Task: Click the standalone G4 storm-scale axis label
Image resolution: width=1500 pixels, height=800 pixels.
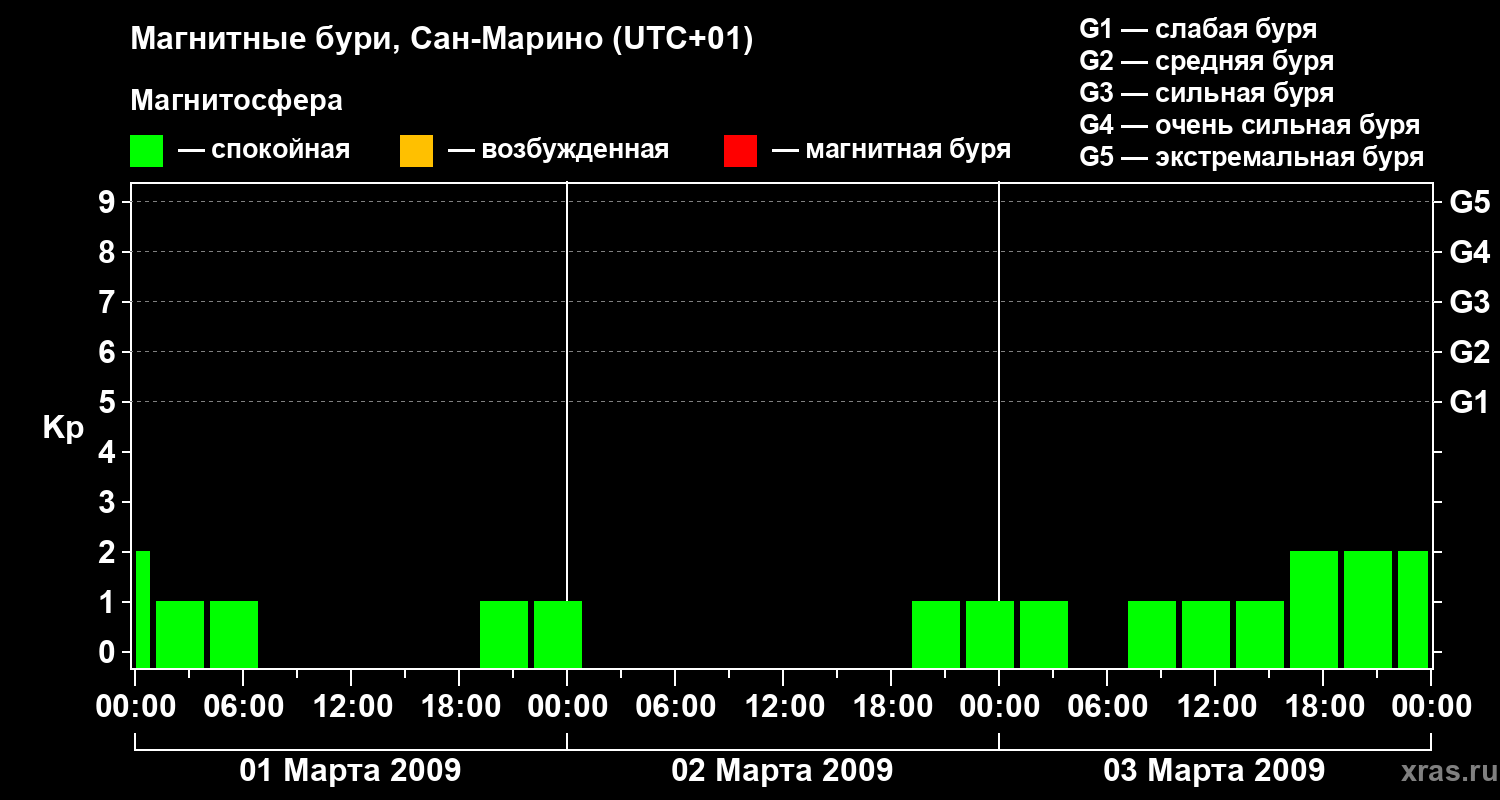Action: (1469, 252)
